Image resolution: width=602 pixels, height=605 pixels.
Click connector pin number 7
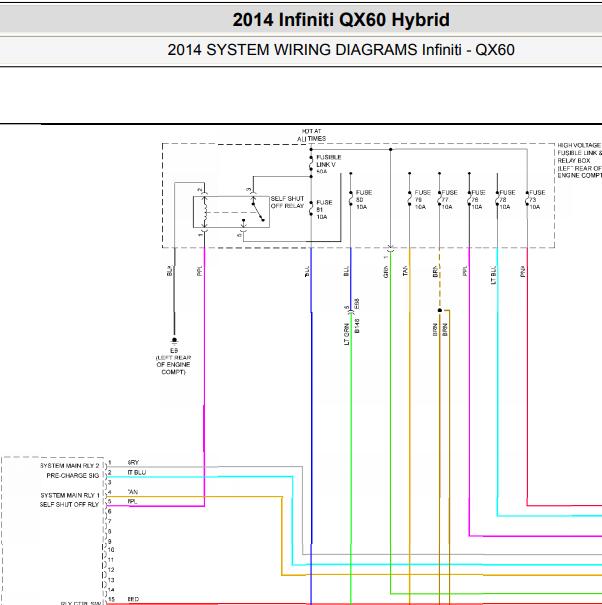pos(110,521)
